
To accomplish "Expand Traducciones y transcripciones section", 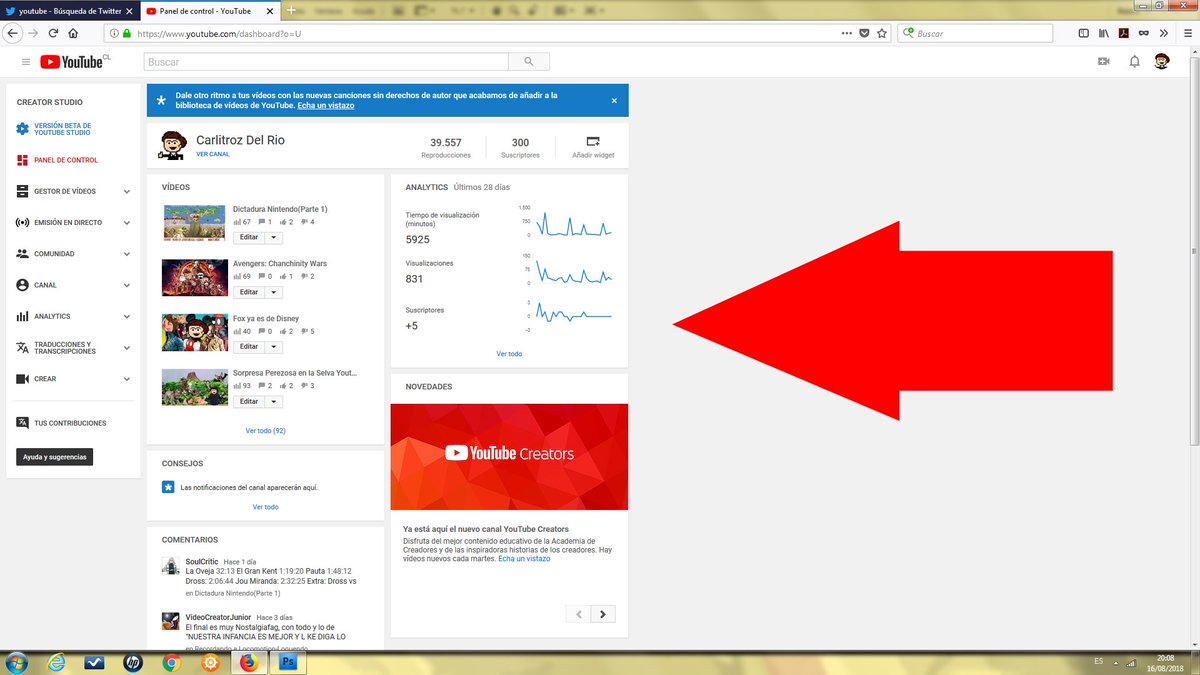I will coord(127,348).
